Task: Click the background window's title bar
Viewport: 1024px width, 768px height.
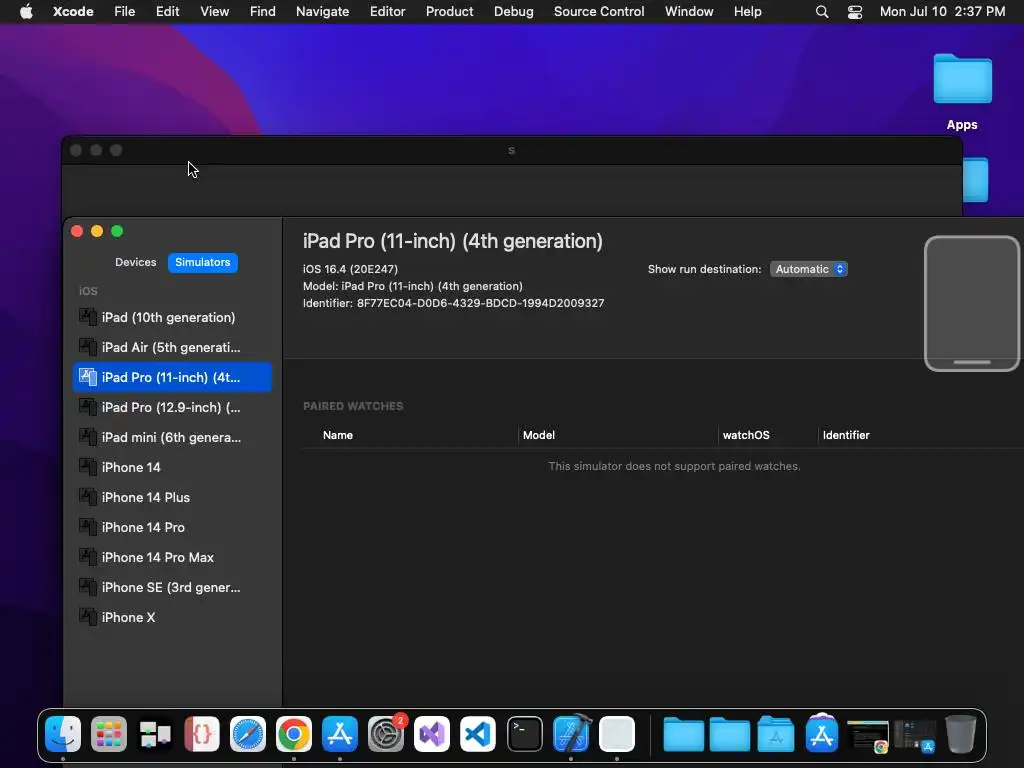Action: (x=511, y=150)
